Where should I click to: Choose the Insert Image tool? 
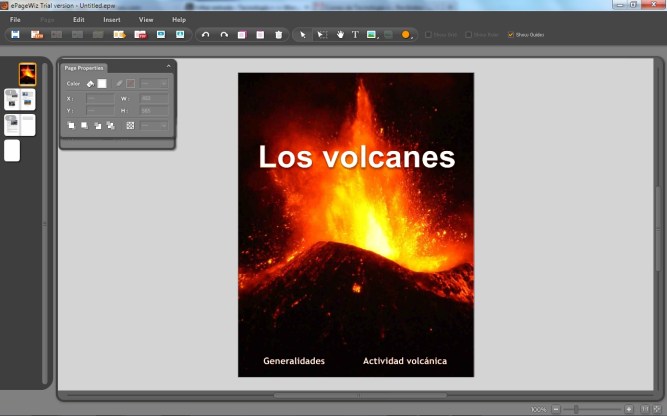coord(372,34)
